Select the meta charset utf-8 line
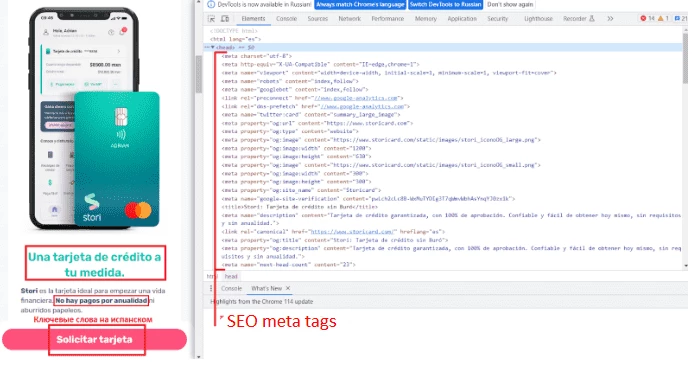The height and width of the screenshot is (373, 697). (256, 56)
